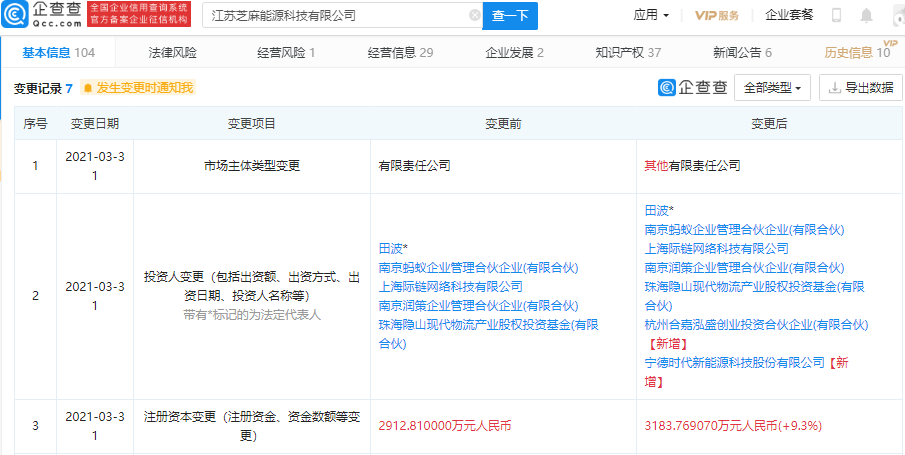Click the 市场主体类型变更 cell

tap(252, 166)
